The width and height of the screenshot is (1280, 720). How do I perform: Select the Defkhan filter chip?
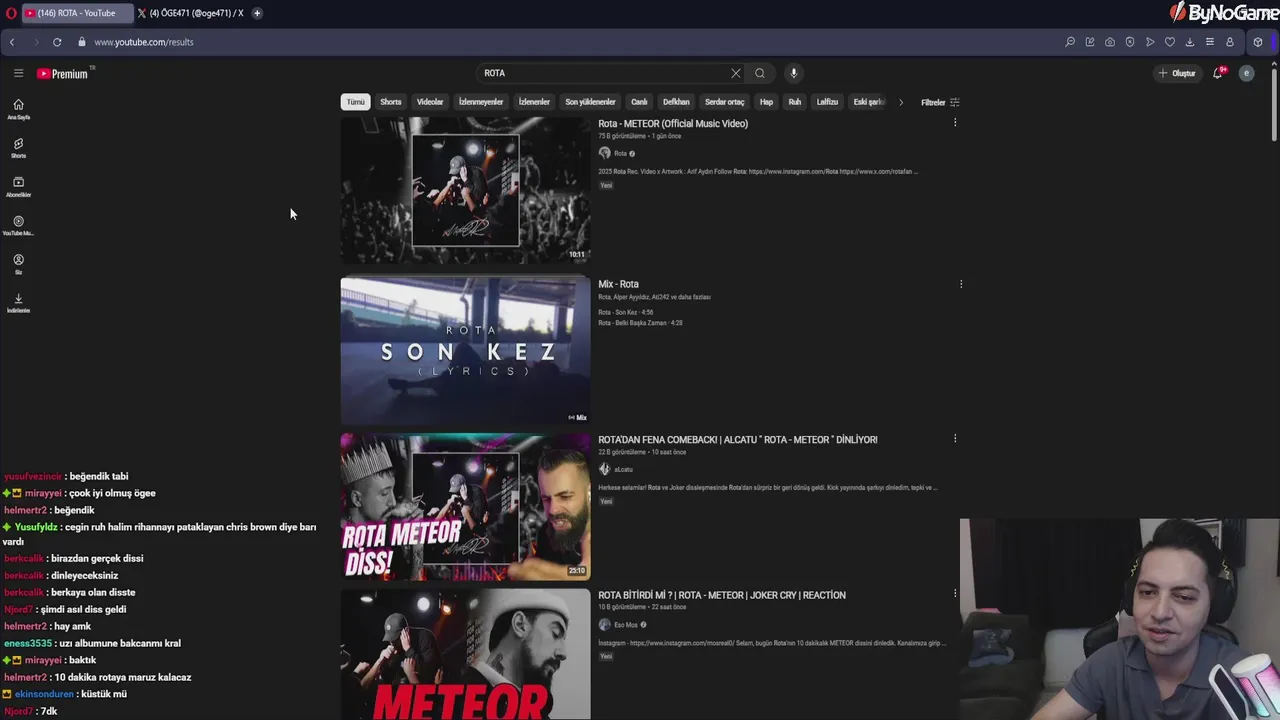pos(676,102)
